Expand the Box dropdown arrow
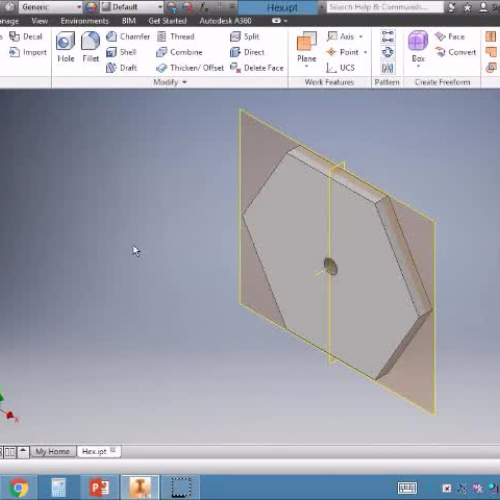 coord(418,66)
